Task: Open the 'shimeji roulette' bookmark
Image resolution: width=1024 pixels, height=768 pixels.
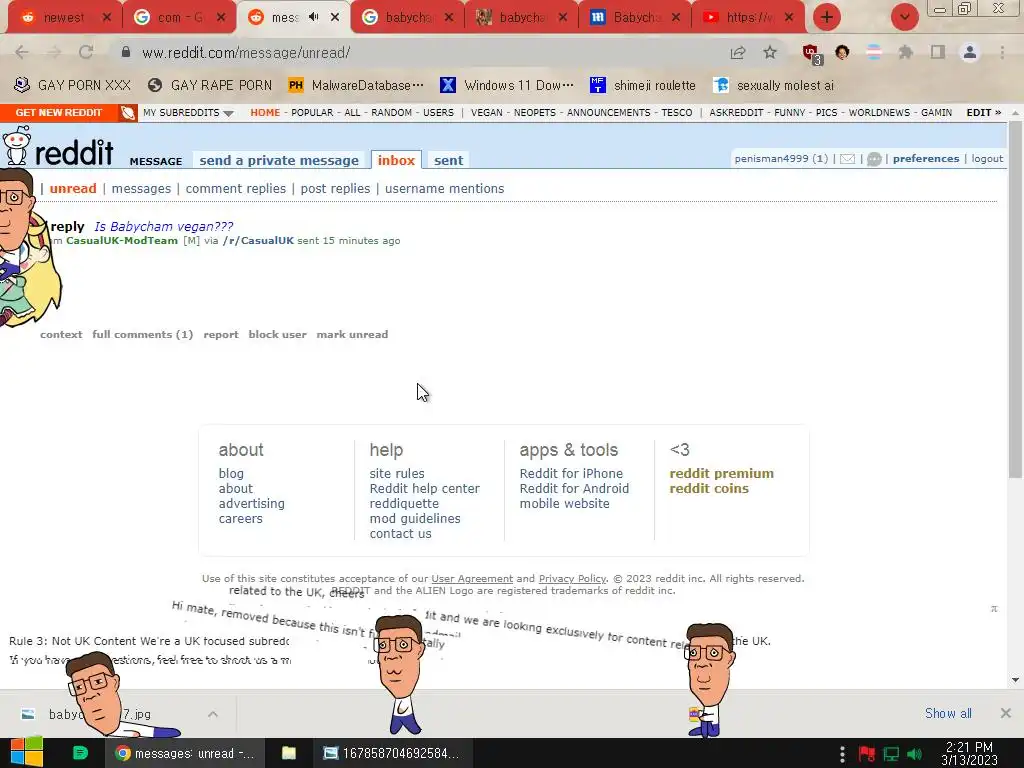Action: 643,85
